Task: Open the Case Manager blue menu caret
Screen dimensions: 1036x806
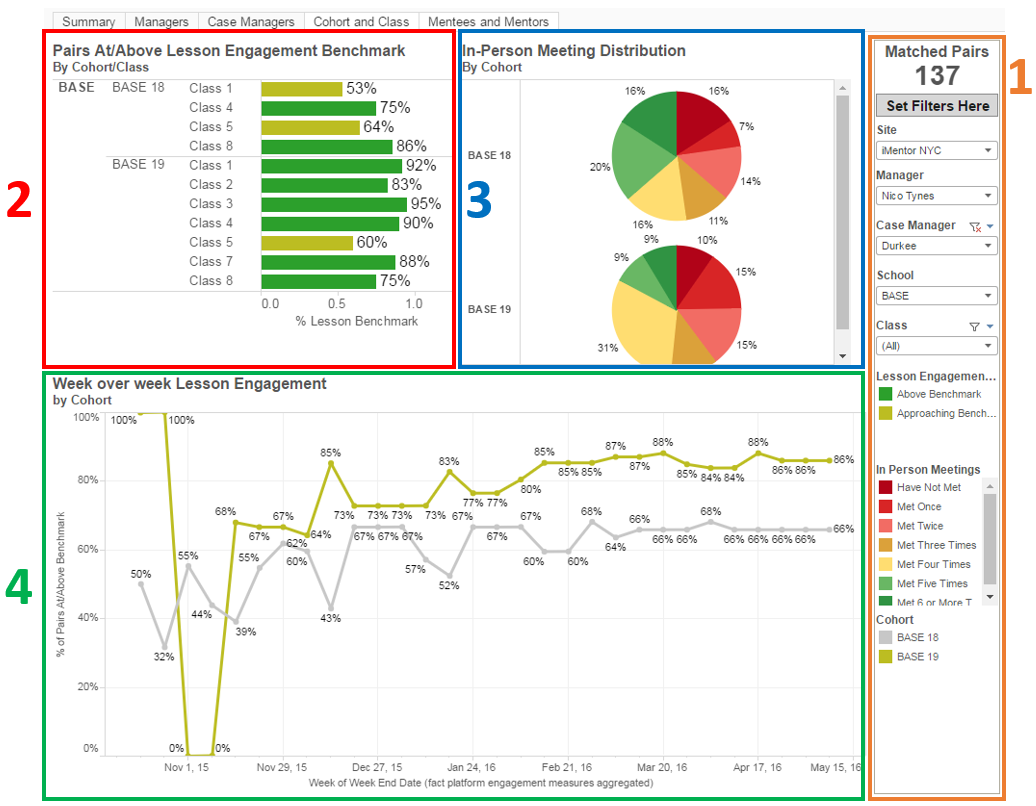Action: tap(990, 227)
